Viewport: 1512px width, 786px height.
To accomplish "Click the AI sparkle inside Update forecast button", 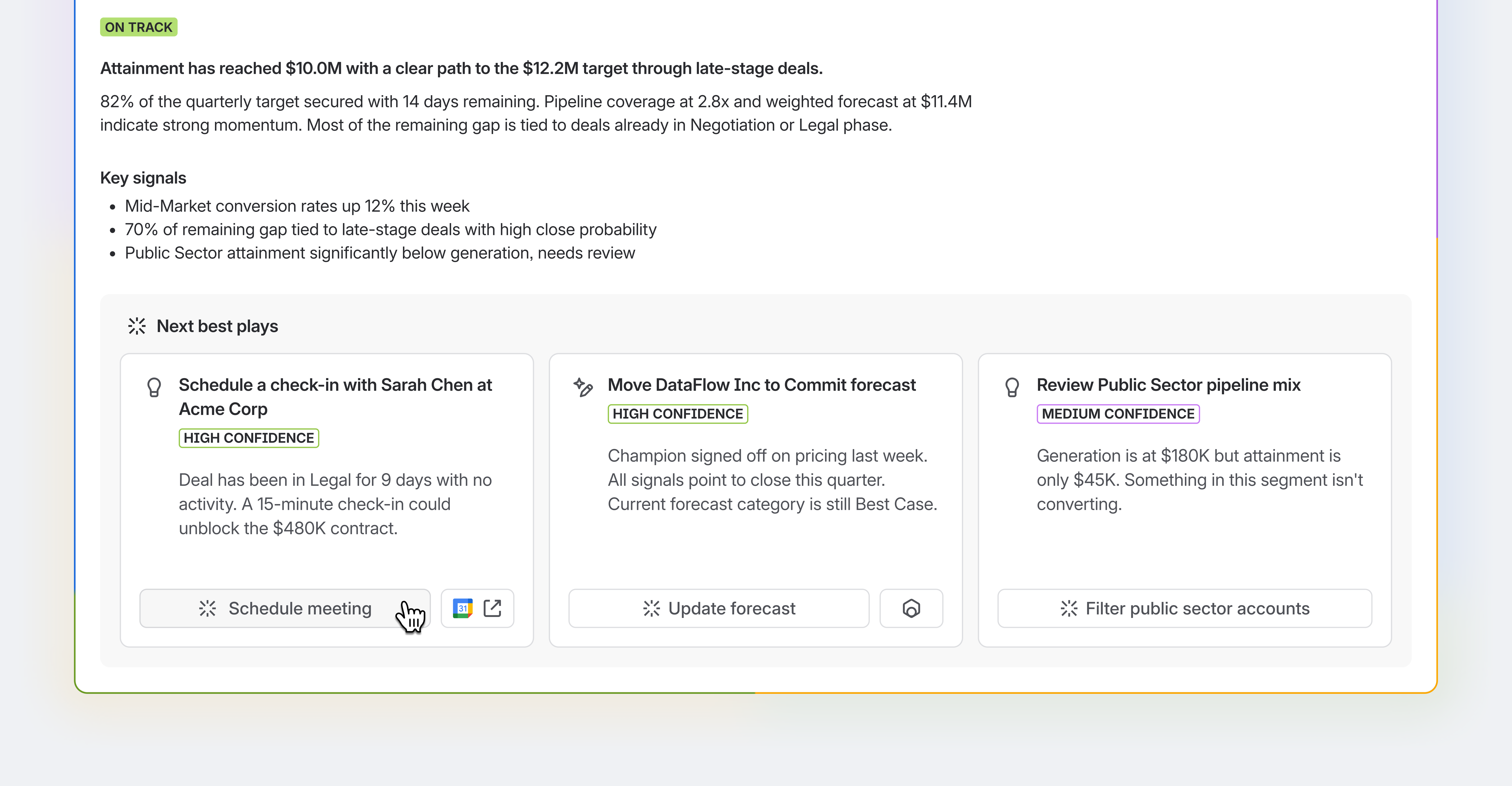I will point(651,609).
